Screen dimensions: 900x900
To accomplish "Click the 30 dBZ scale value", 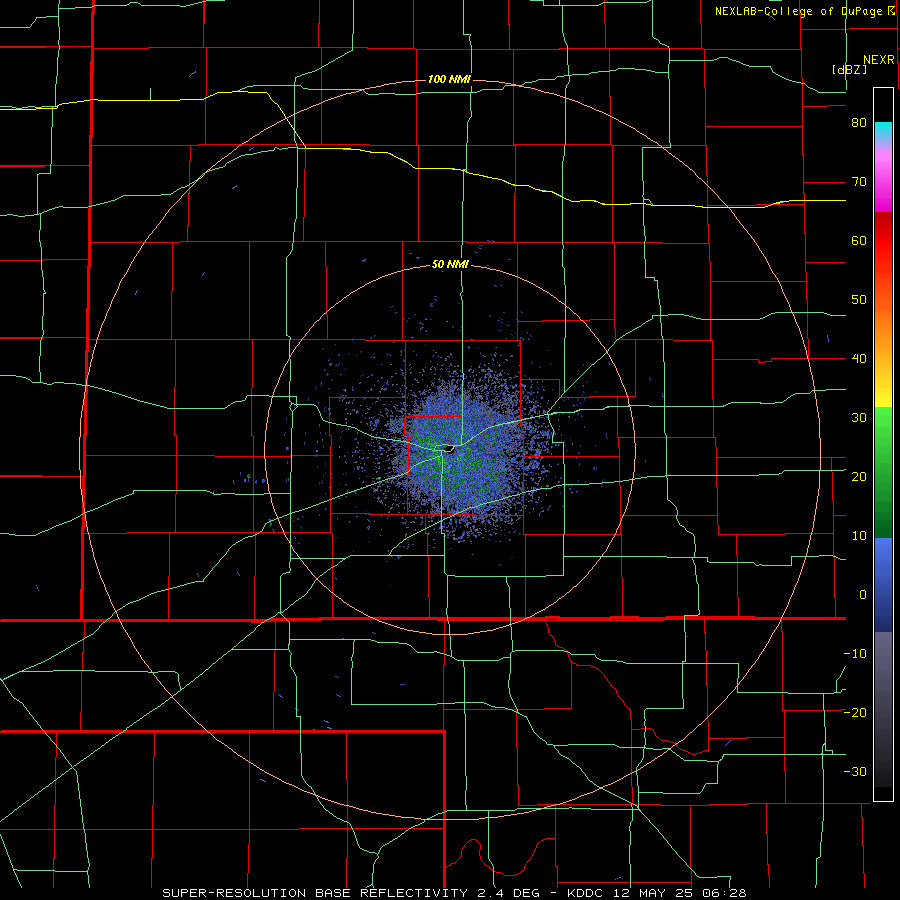I will (x=859, y=418).
